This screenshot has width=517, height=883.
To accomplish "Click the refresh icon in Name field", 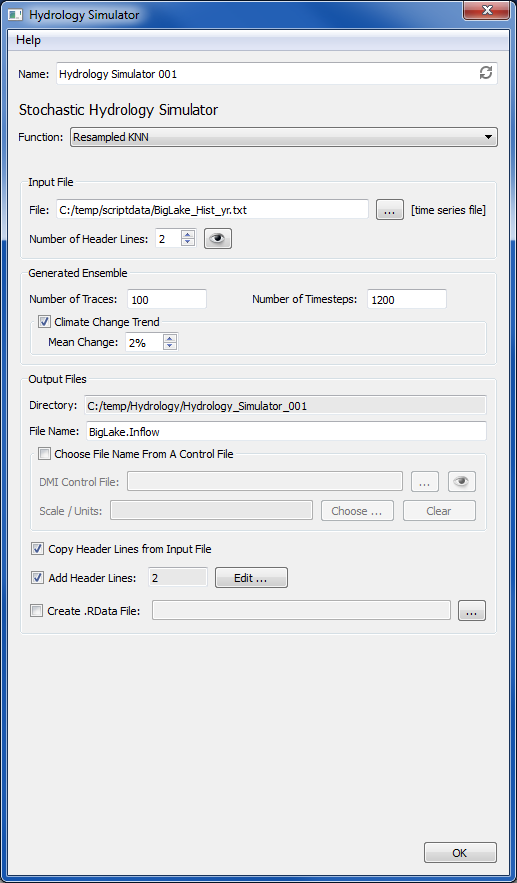I will click(485, 73).
